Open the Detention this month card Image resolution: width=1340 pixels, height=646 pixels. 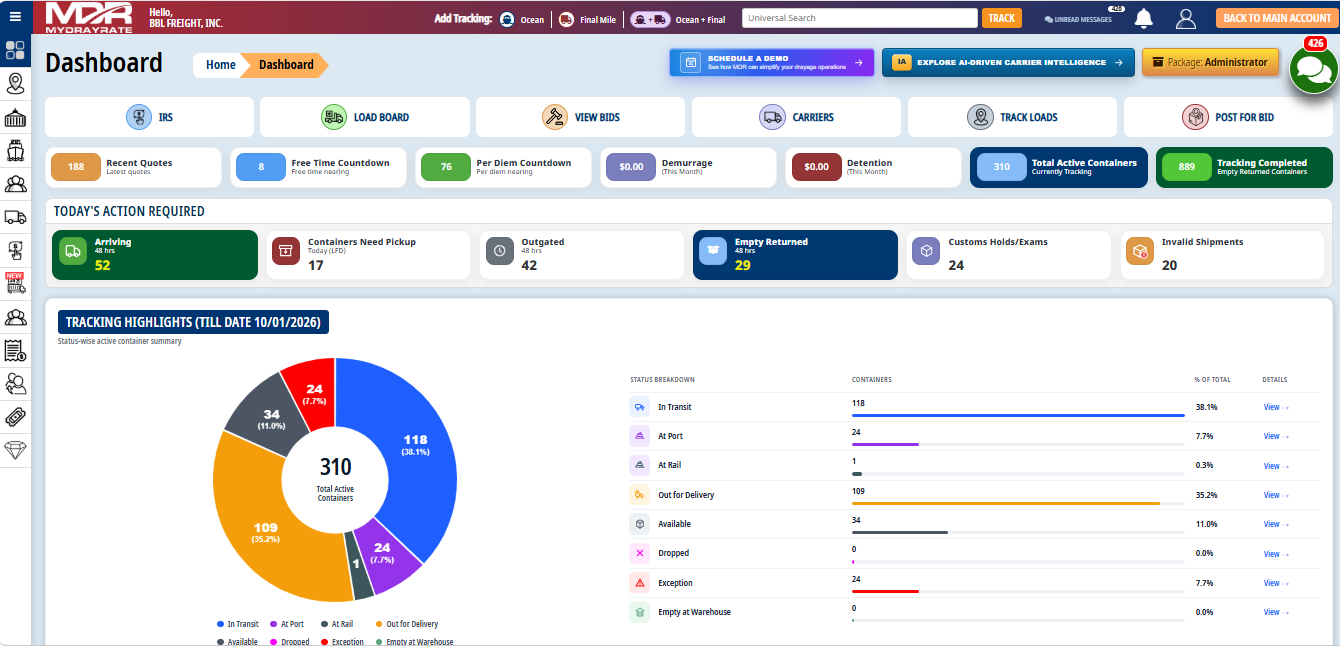pyautogui.click(x=874, y=167)
